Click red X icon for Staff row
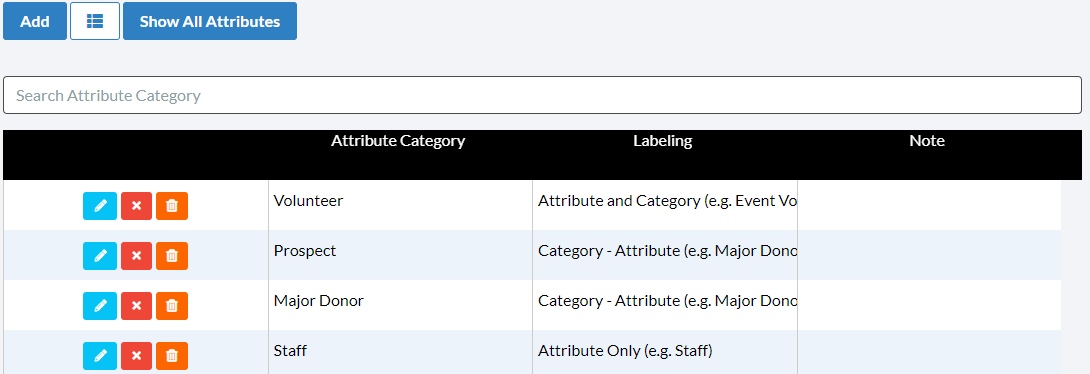 tap(136, 356)
